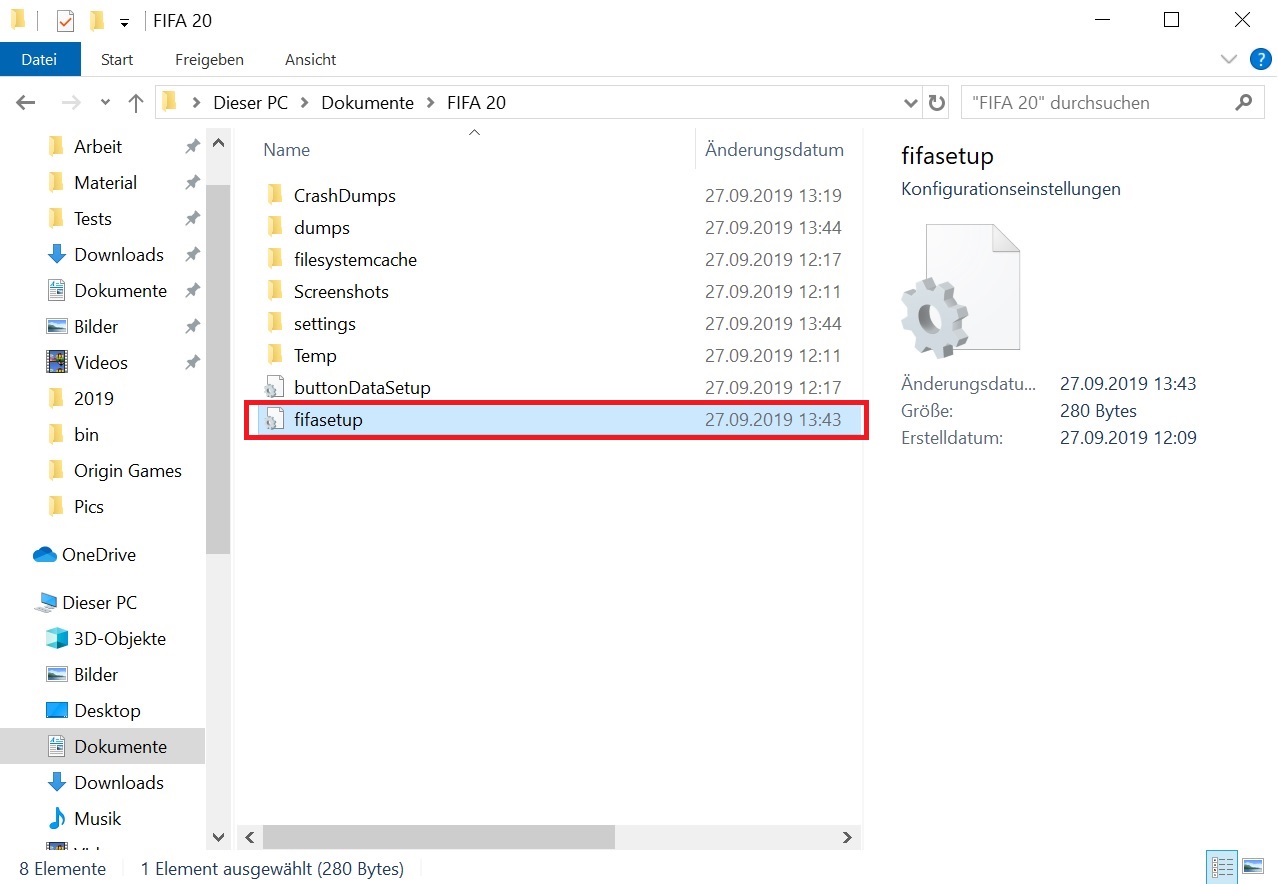Switch to the Start ribbon tab
The width and height of the screenshot is (1278, 884).
tap(117, 59)
